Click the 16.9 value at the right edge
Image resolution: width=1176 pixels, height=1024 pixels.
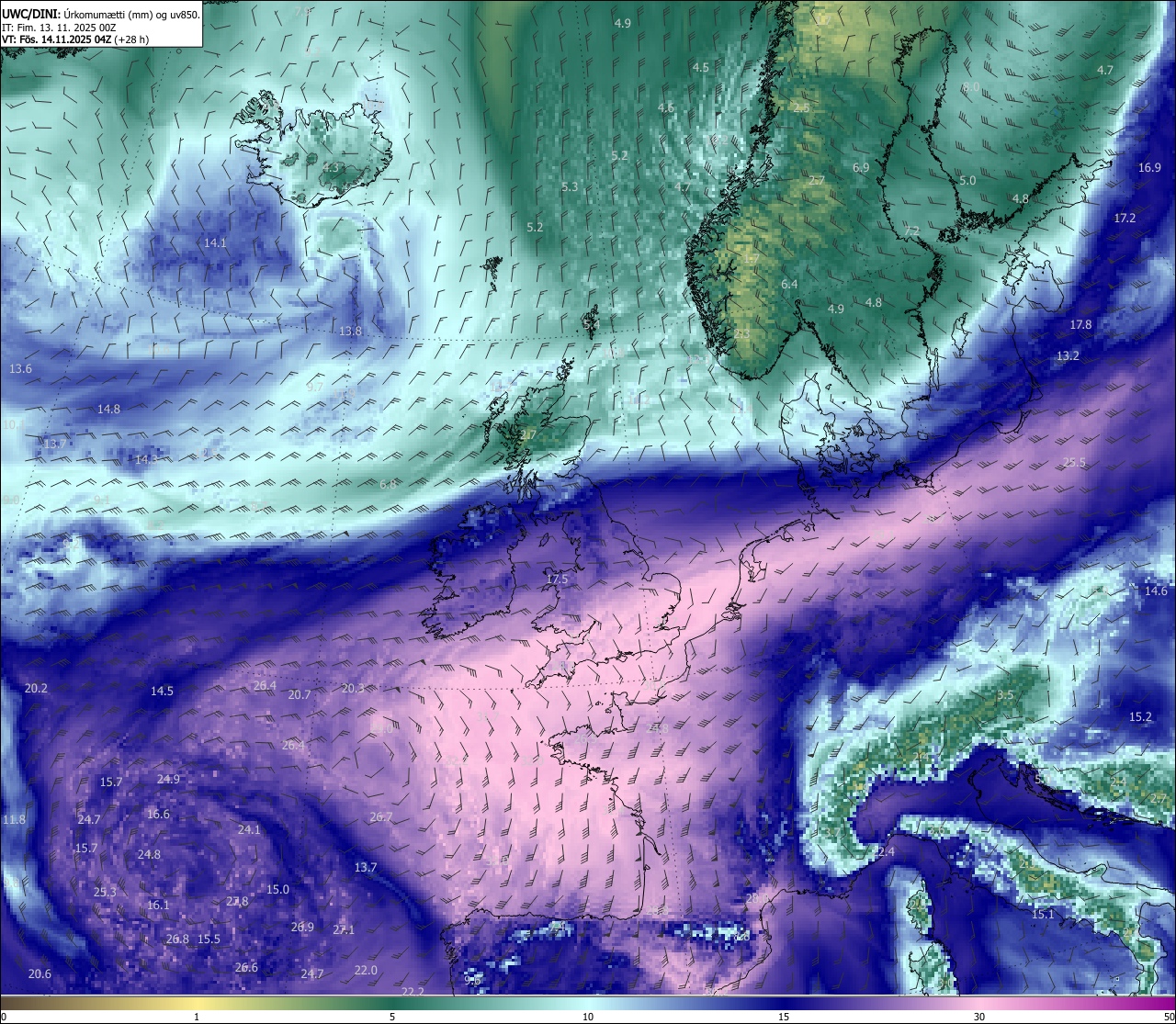[1149, 167]
